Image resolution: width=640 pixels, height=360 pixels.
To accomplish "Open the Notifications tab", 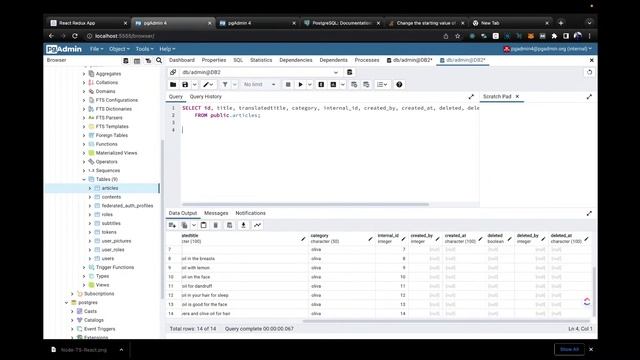I will click(x=250, y=213).
